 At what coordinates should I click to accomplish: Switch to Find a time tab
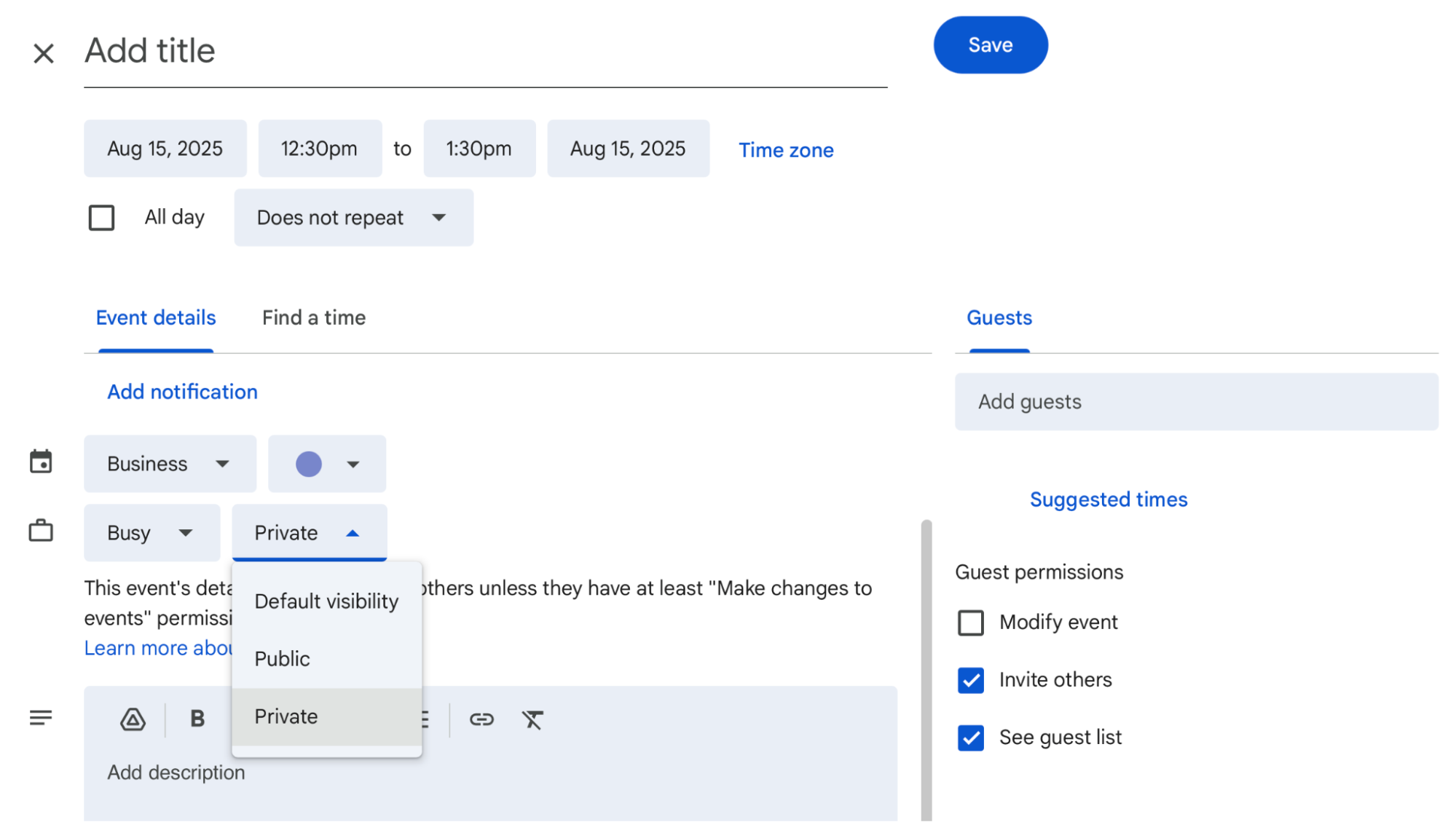pos(314,318)
